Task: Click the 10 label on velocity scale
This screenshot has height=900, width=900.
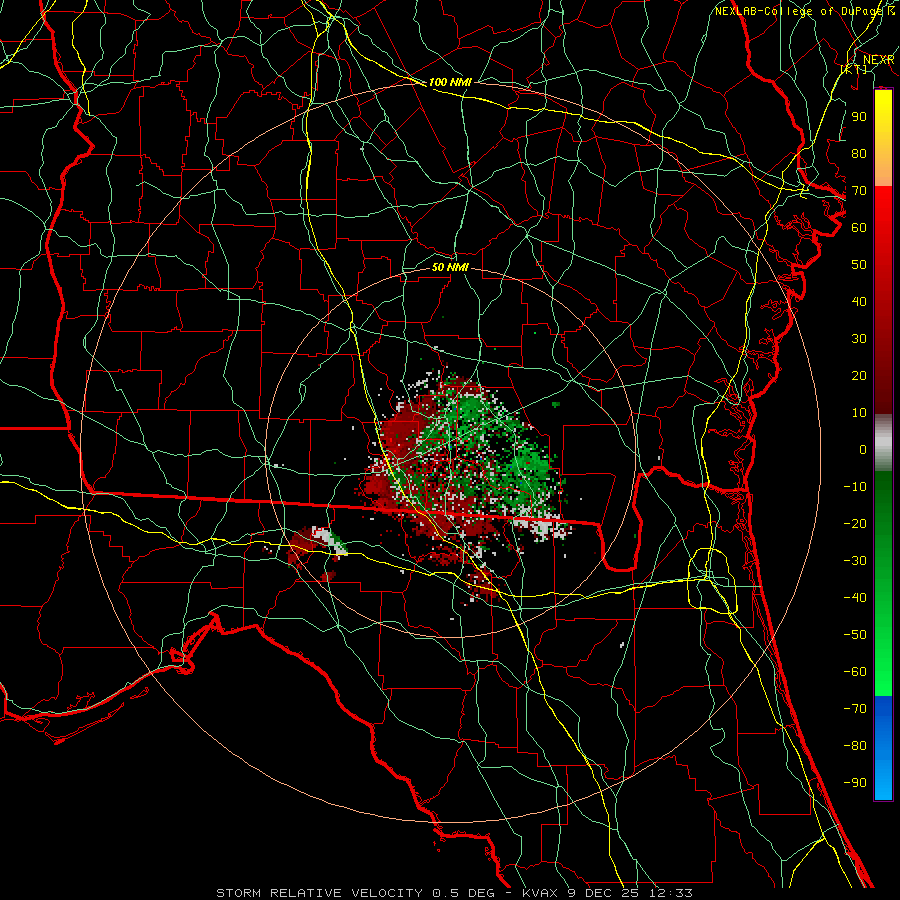Action: [x=859, y=413]
